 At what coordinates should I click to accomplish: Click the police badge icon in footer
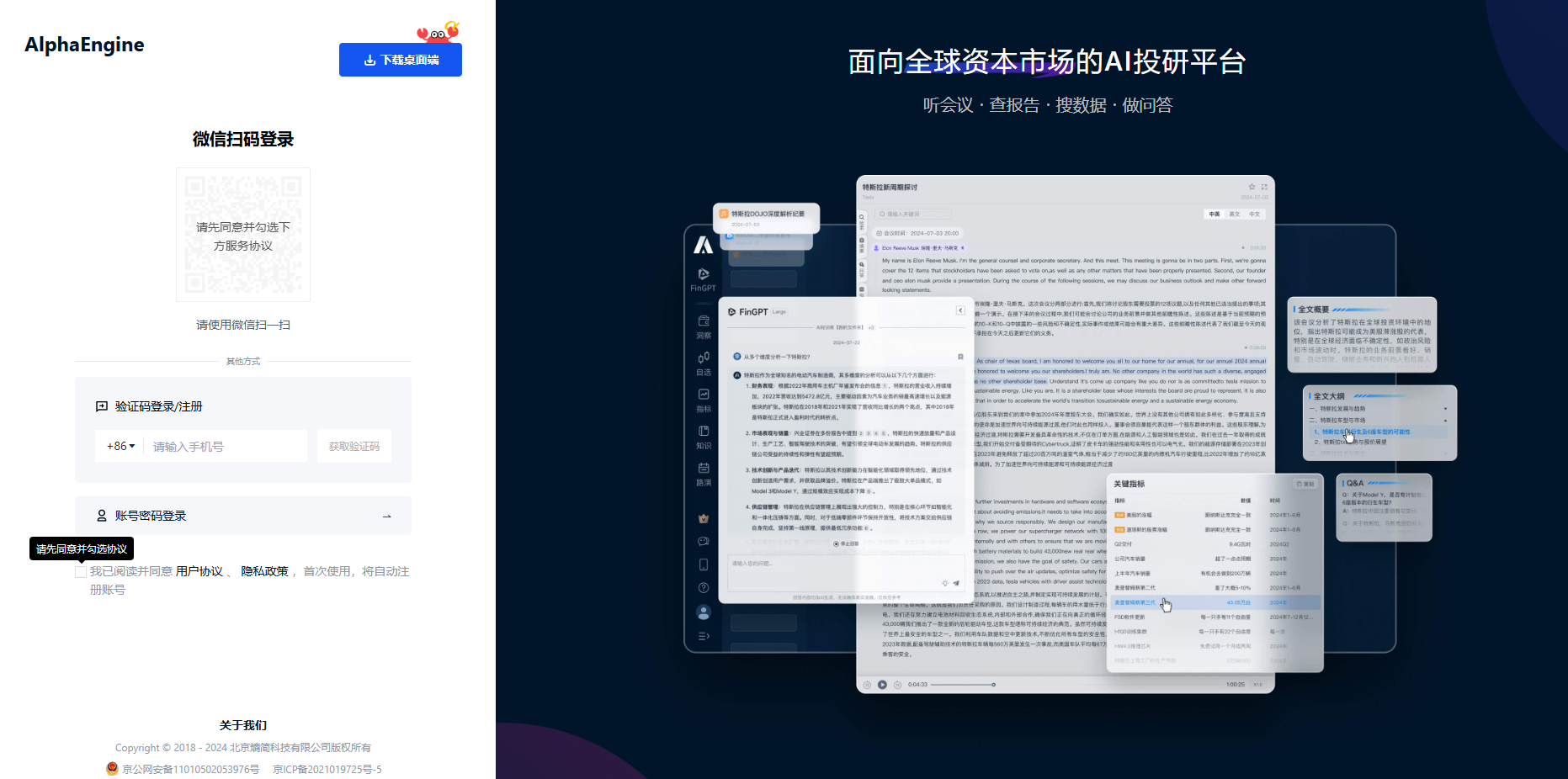(x=112, y=768)
